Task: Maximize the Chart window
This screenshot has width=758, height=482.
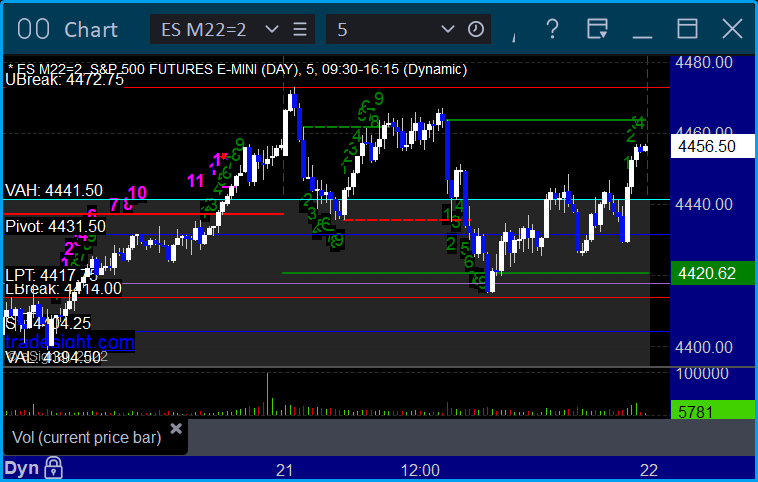Action: click(x=687, y=29)
